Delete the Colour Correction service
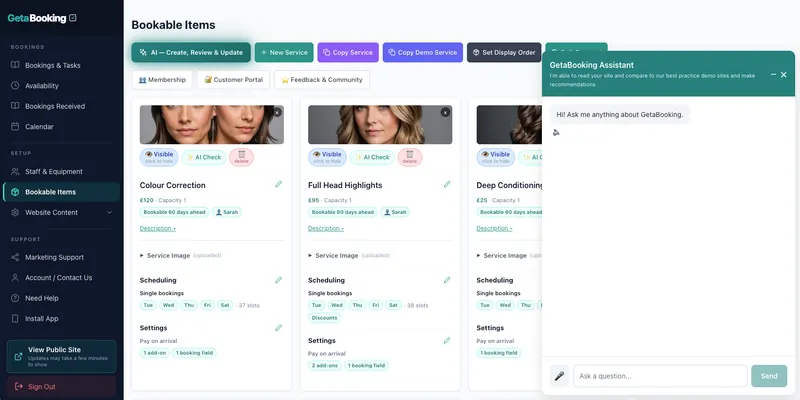 tap(241, 157)
